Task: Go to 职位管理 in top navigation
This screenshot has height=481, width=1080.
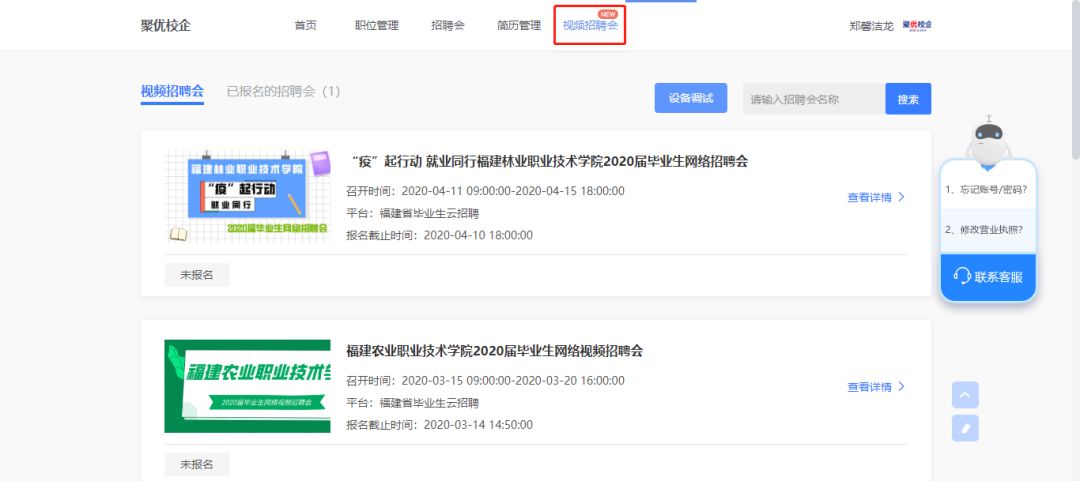Action: [376, 25]
